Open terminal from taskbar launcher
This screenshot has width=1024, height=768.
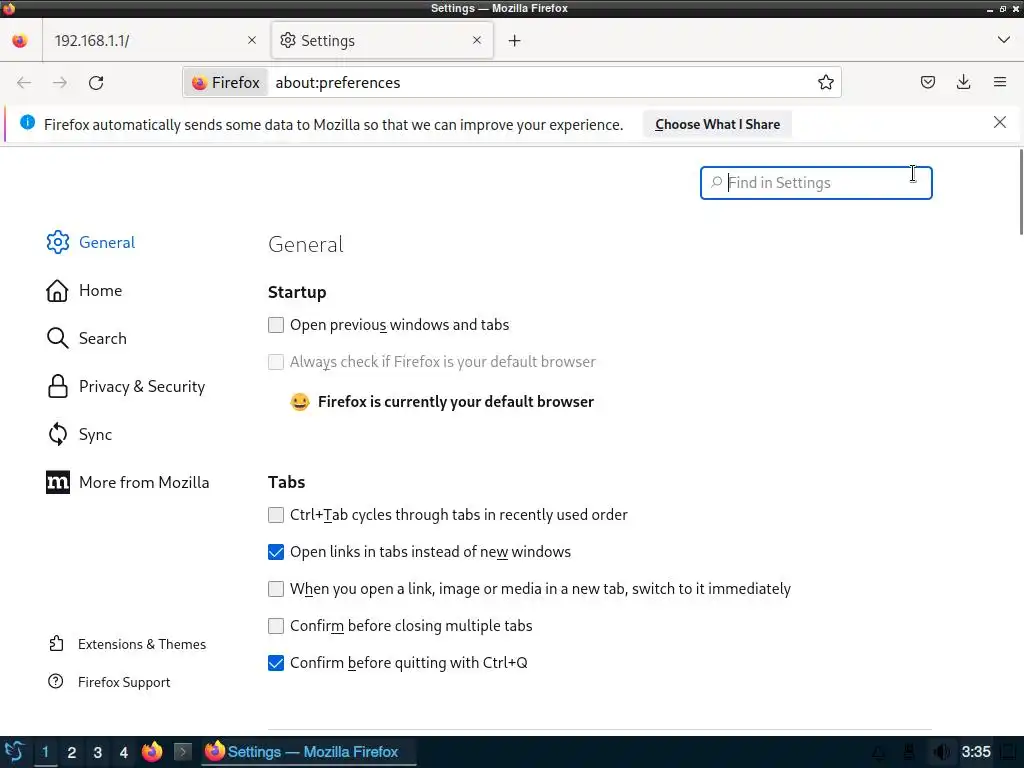[x=183, y=752]
